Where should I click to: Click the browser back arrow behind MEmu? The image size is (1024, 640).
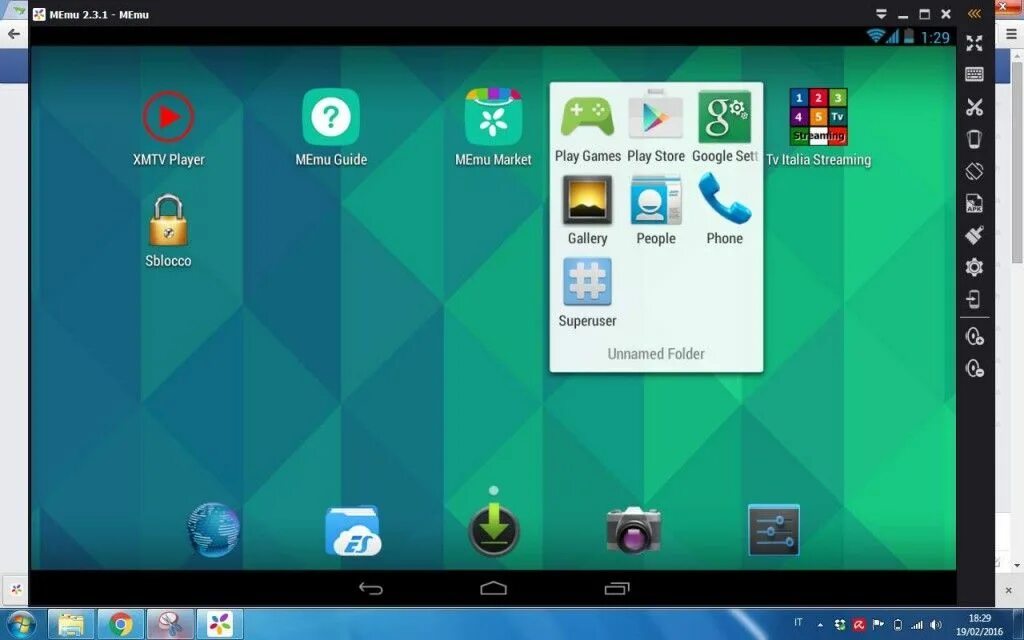click(14, 34)
